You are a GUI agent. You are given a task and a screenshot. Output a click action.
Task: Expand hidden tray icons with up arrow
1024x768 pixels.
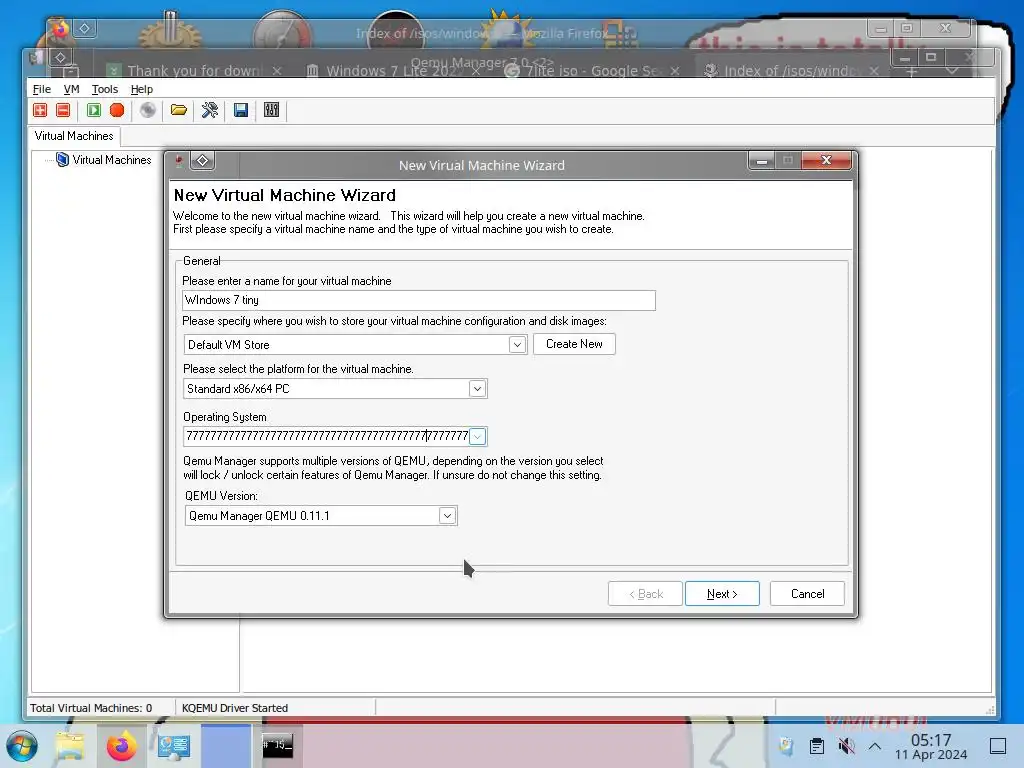point(875,746)
